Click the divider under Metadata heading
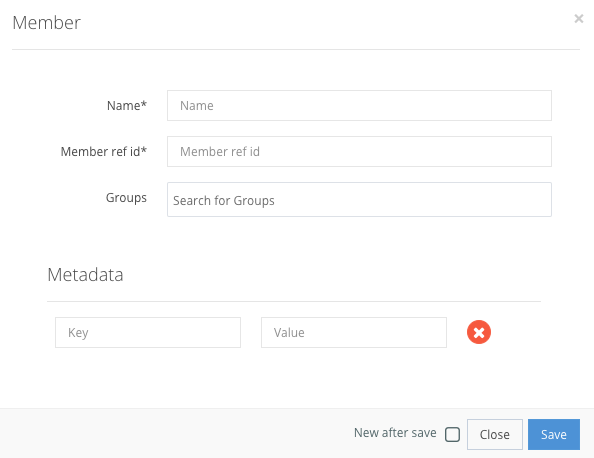This screenshot has width=594, height=458. [x=294, y=302]
